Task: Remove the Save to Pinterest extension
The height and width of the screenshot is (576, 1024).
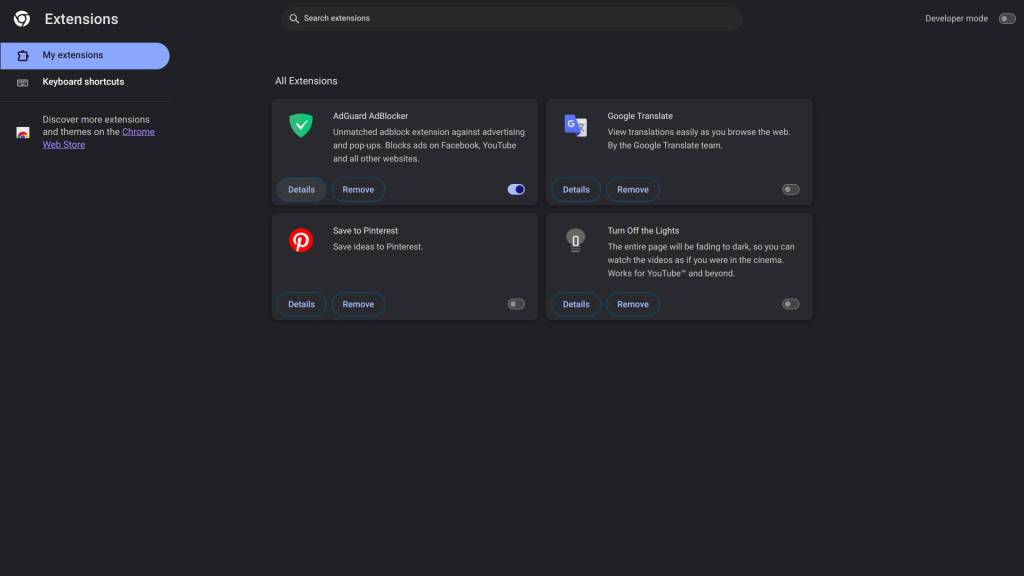Action: pos(358,304)
